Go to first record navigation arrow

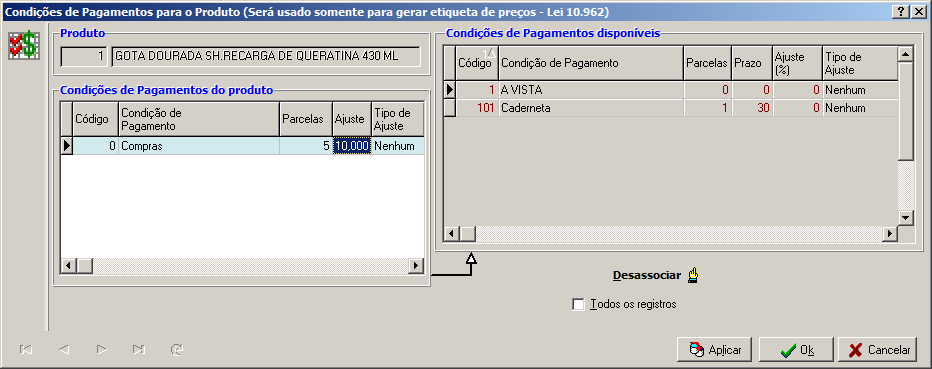coord(26,349)
